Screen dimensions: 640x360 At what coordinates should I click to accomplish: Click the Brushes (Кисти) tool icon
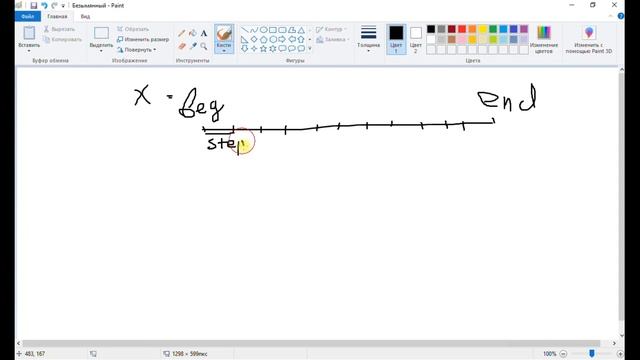click(x=224, y=33)
